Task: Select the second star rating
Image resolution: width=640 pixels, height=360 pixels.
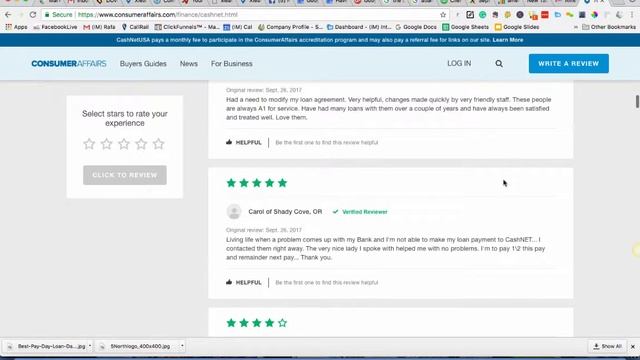Action: 107,144
